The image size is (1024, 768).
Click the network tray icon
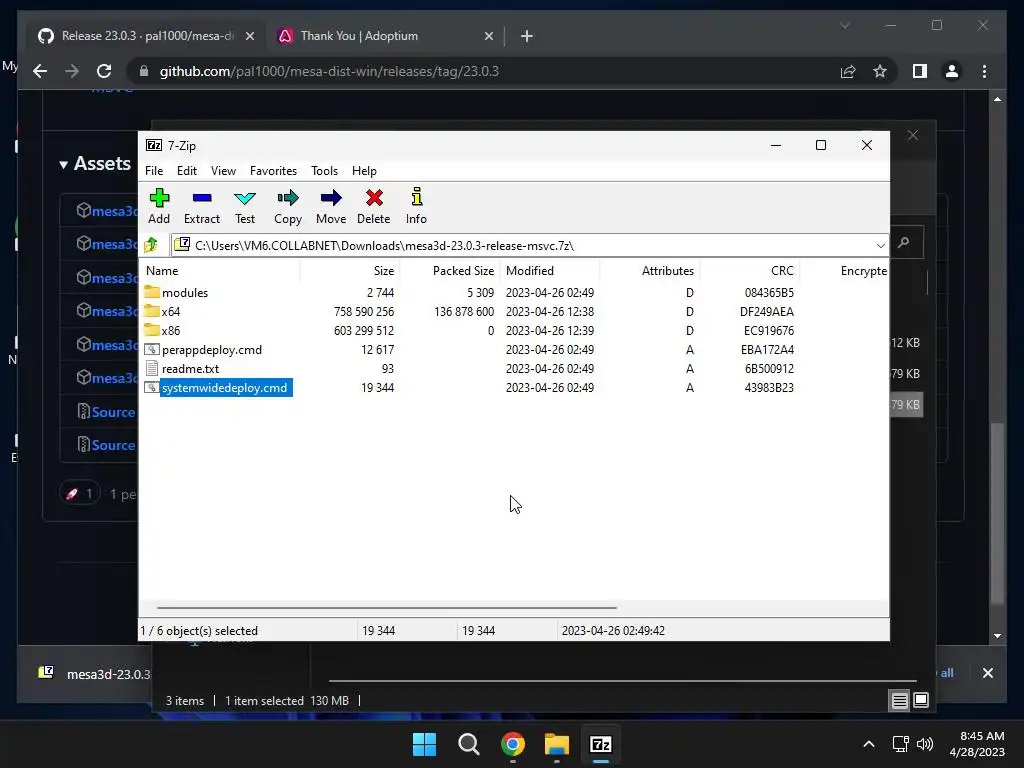(x=901, y=744)
